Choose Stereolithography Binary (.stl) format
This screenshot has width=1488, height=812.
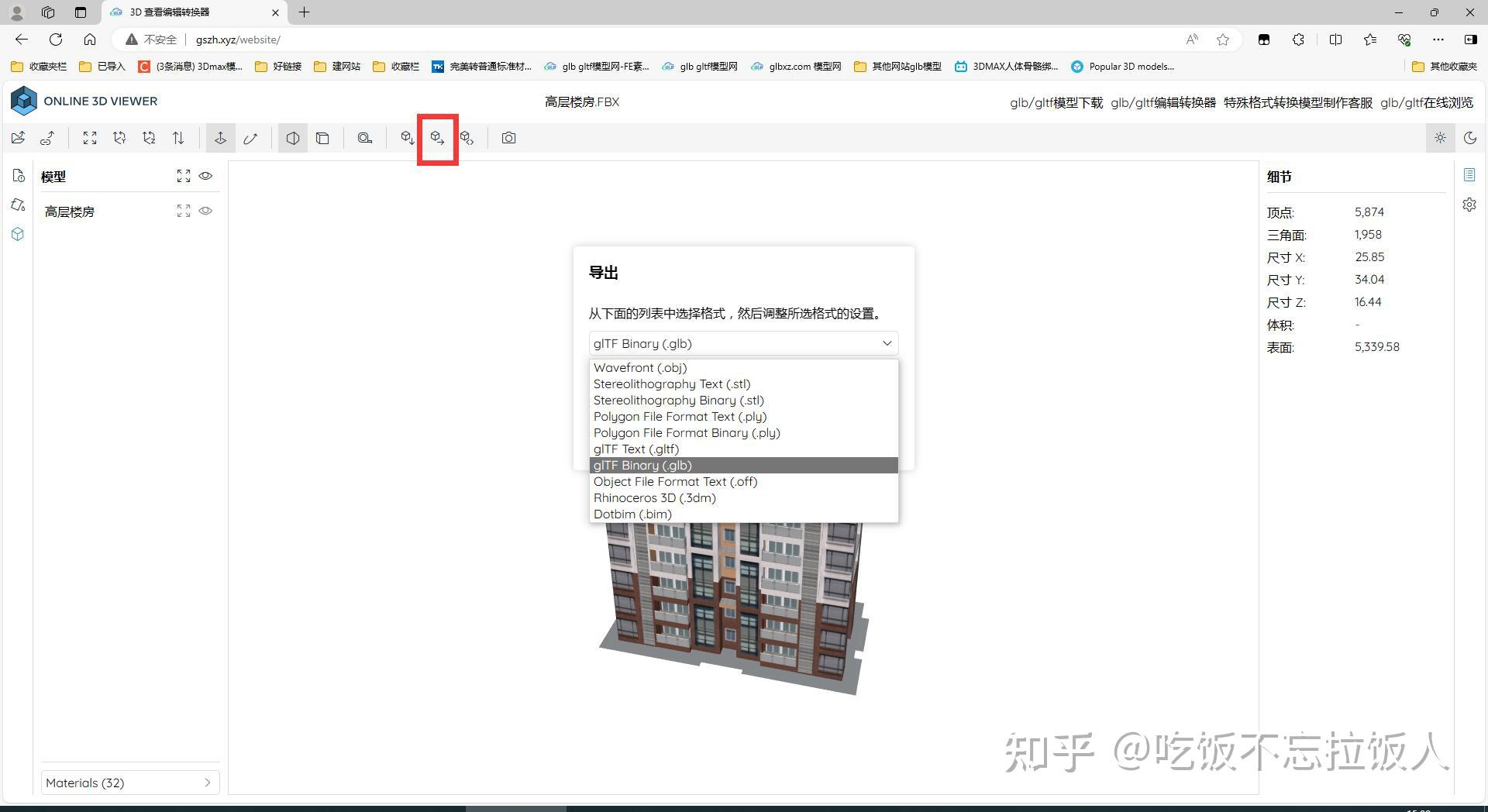(x=743, y=400)
